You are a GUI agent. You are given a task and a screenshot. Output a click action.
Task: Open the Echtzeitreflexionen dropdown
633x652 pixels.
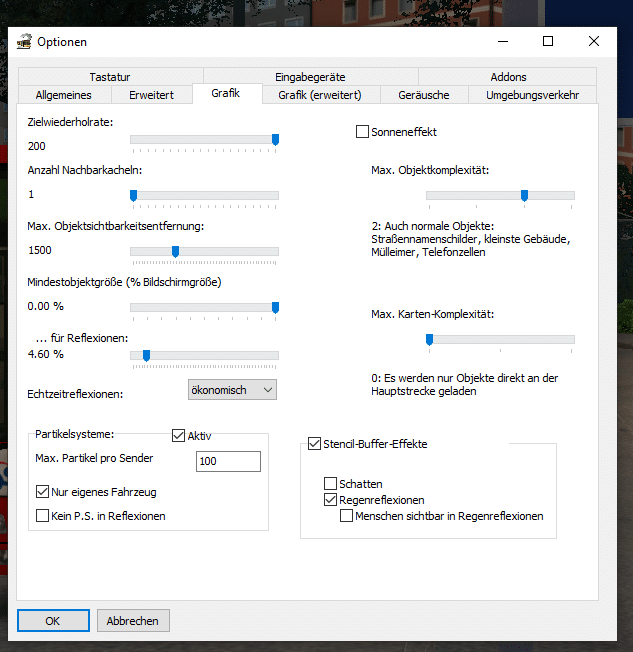tap(232, 390)
